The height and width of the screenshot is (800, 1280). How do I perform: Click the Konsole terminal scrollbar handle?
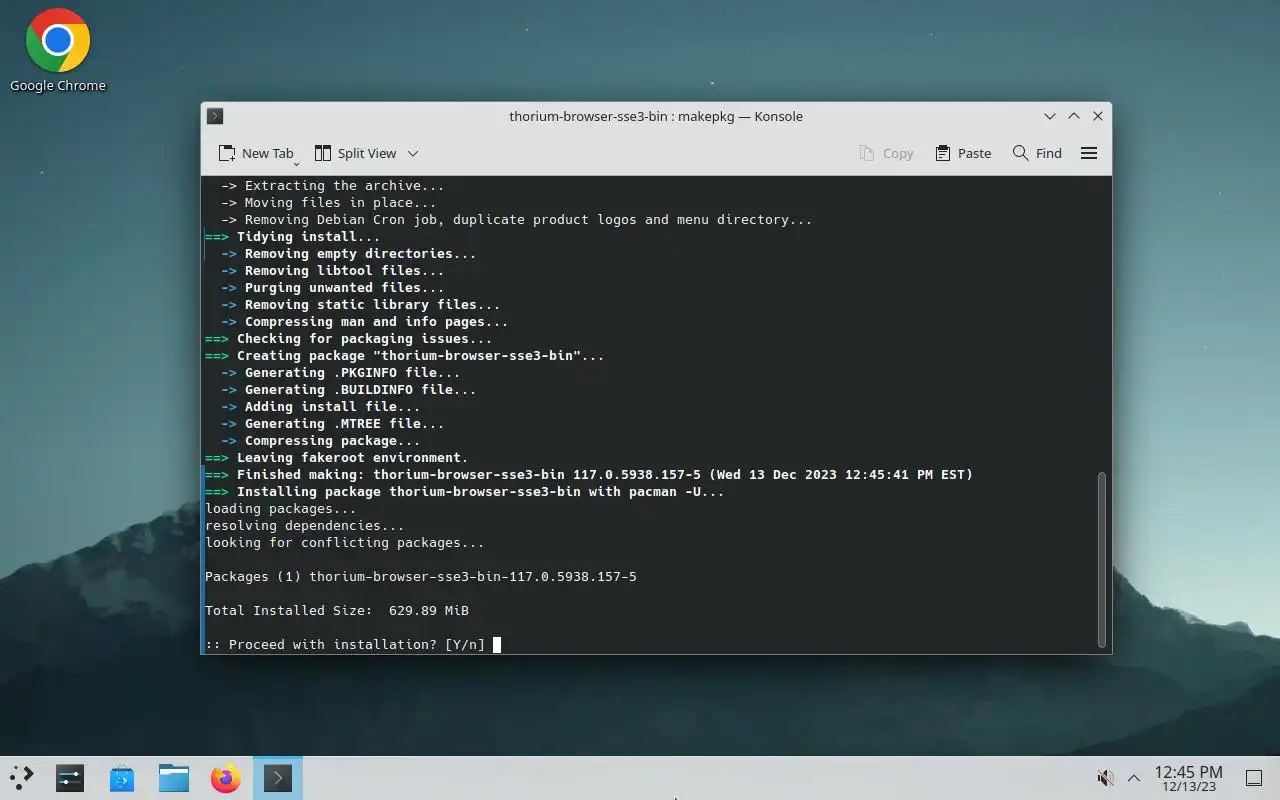1102,560
